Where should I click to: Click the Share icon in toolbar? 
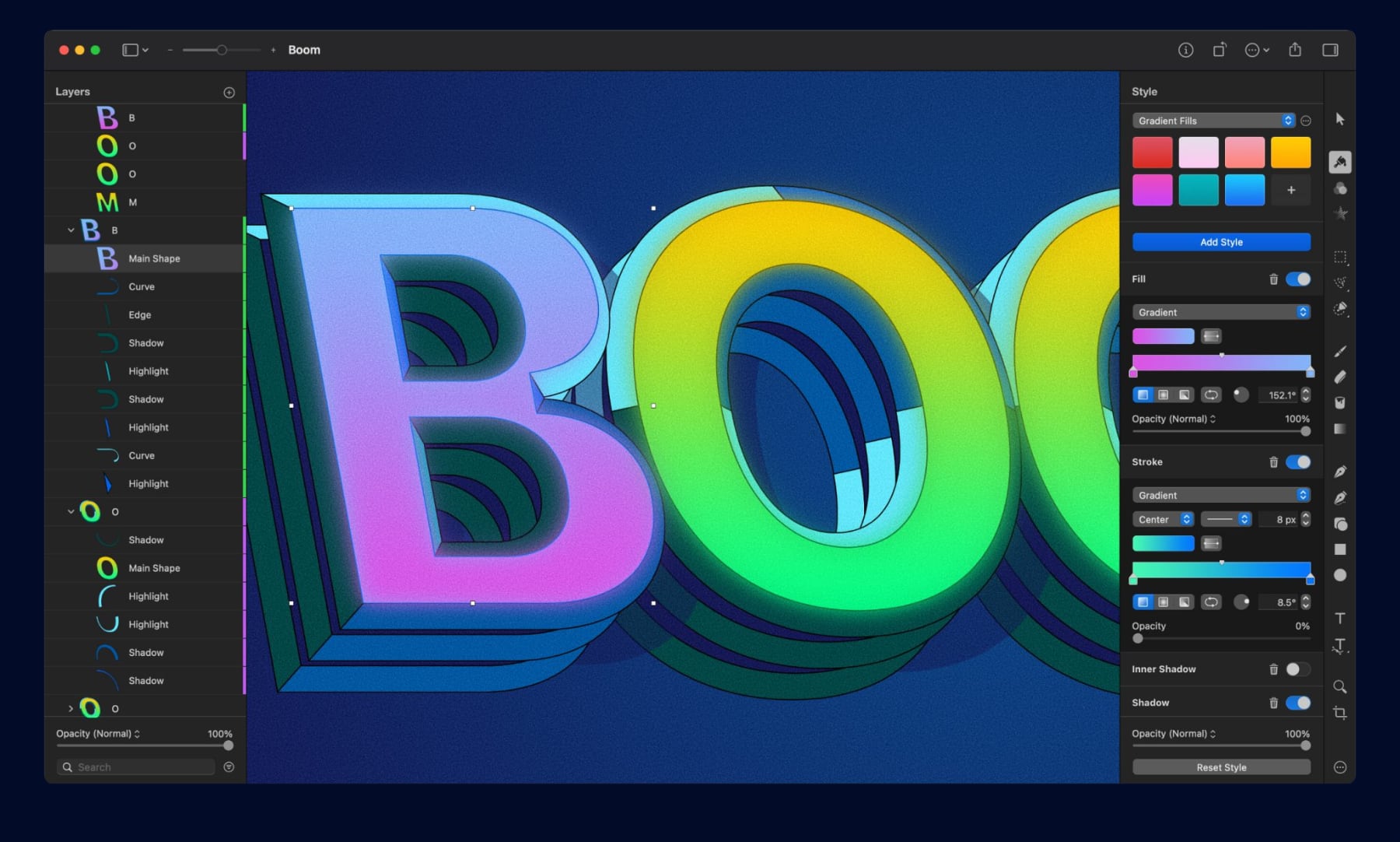coord(1295,50)
